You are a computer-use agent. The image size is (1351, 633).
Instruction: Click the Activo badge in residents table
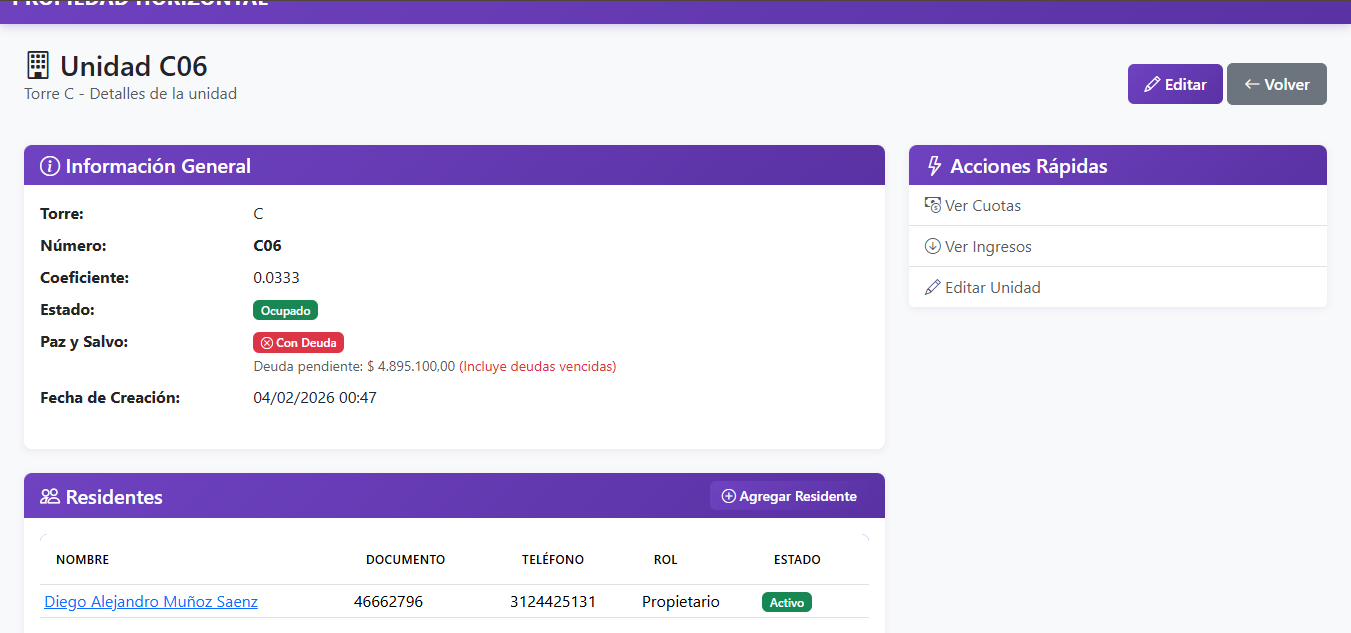pos(786,603)
